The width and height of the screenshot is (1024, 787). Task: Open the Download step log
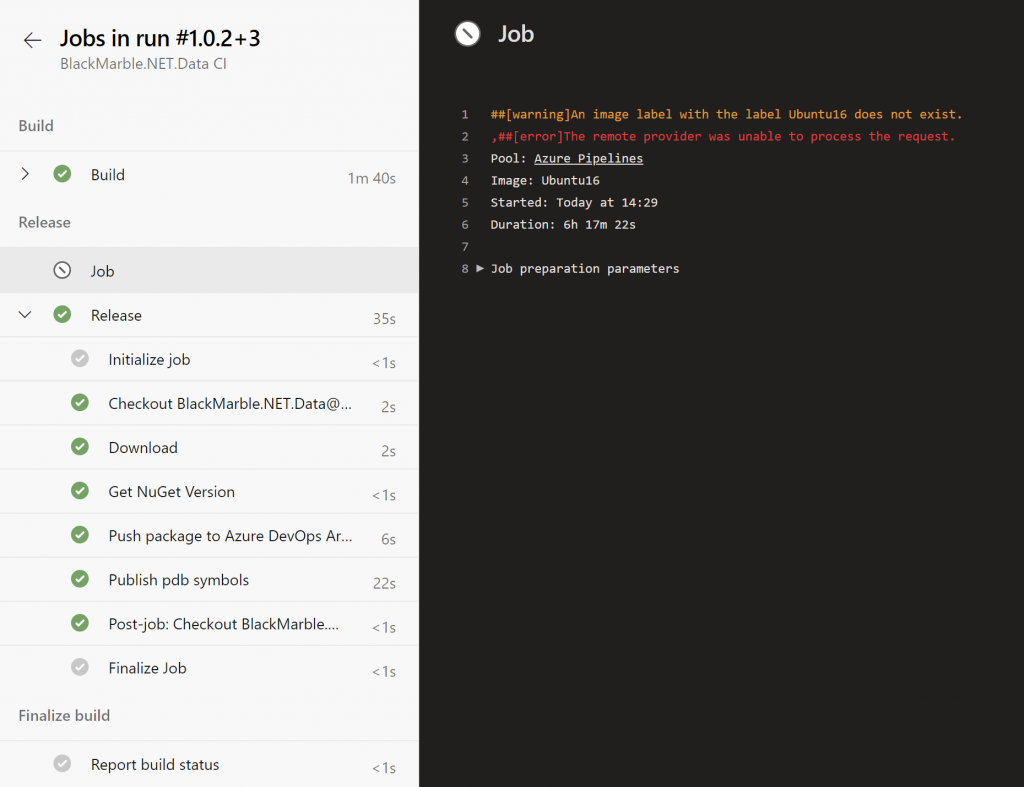(209, 447)
